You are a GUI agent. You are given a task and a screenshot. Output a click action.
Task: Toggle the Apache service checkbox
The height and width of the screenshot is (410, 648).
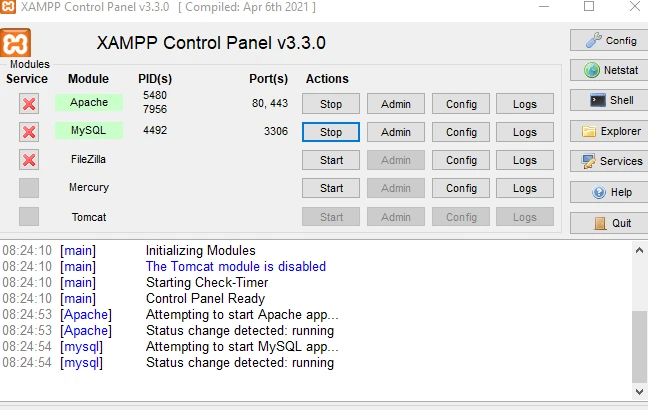29,104
